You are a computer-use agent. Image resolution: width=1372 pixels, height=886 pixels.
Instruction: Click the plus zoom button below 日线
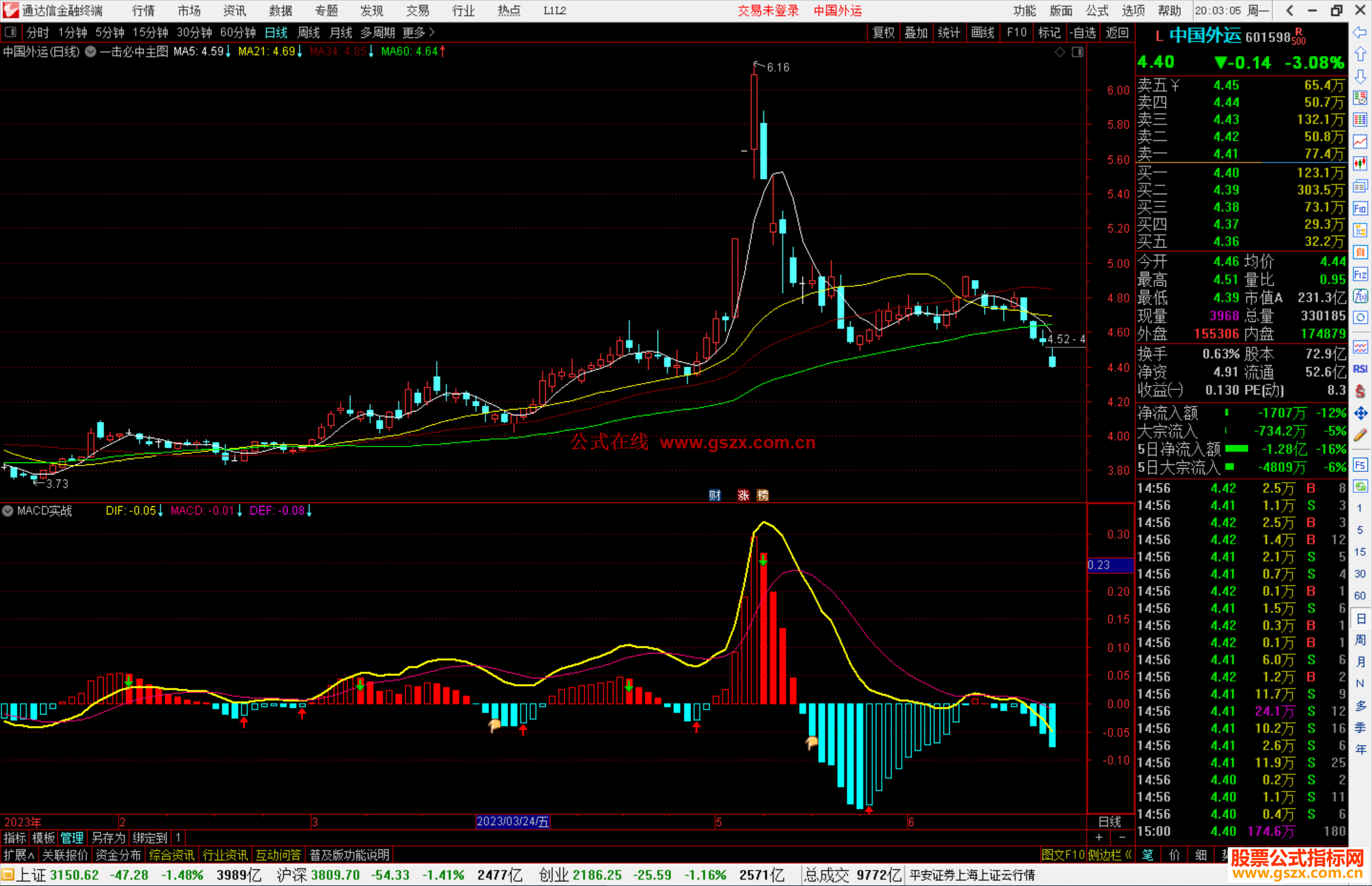point(1099,838)
